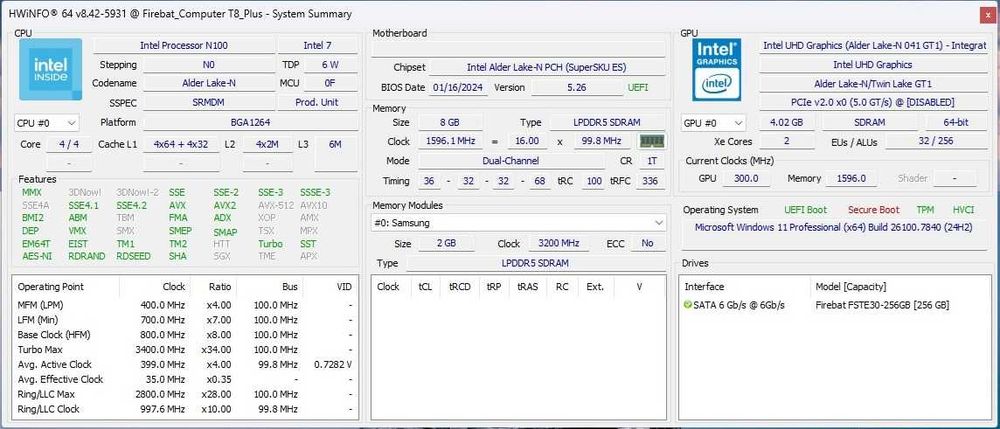Open the GPU #0 selector dropdown
1000x429 pixels.
tap(714, 123)
